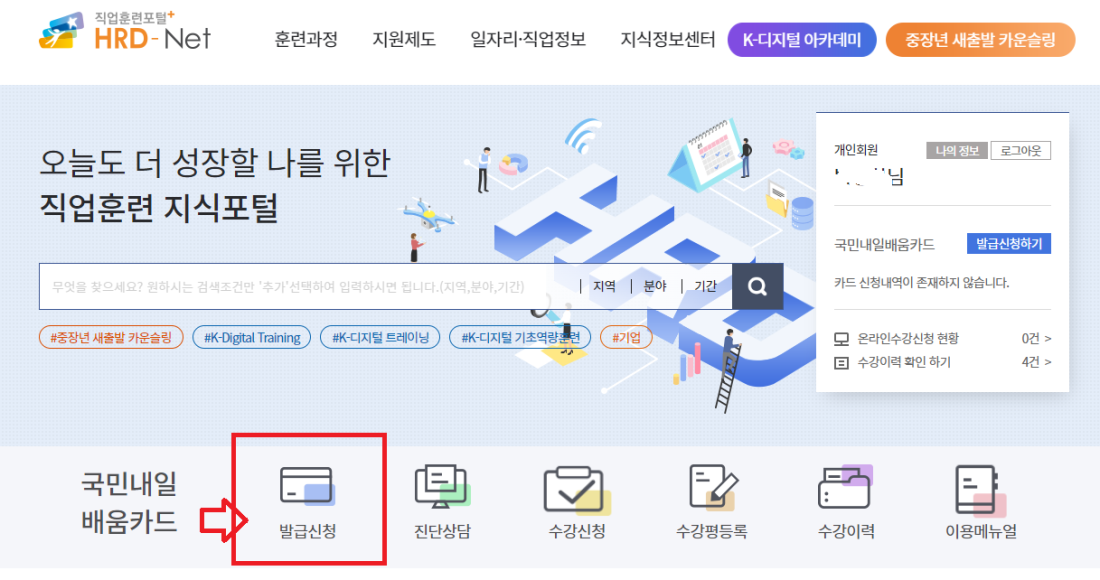Open the 이용메뉴얼 notebook icon
The image size is (1100, 580).
pyautogui.click(x=981, y=490)
